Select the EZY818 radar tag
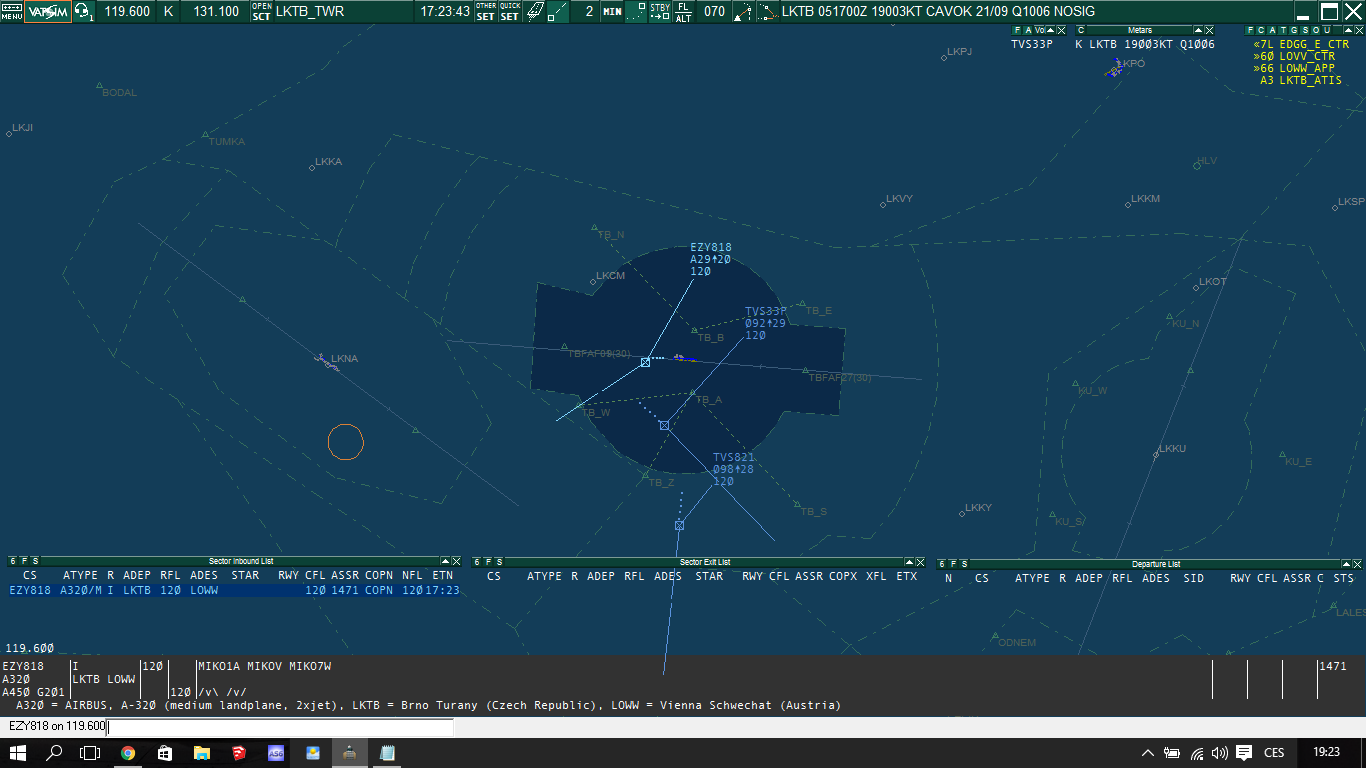This screenshot has width=1366, height=768. pyautogui.click(x=711, y=259)
